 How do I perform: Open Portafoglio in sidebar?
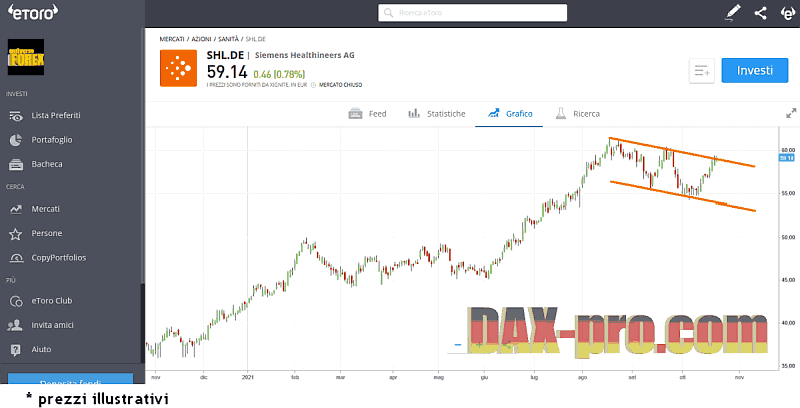52,140
